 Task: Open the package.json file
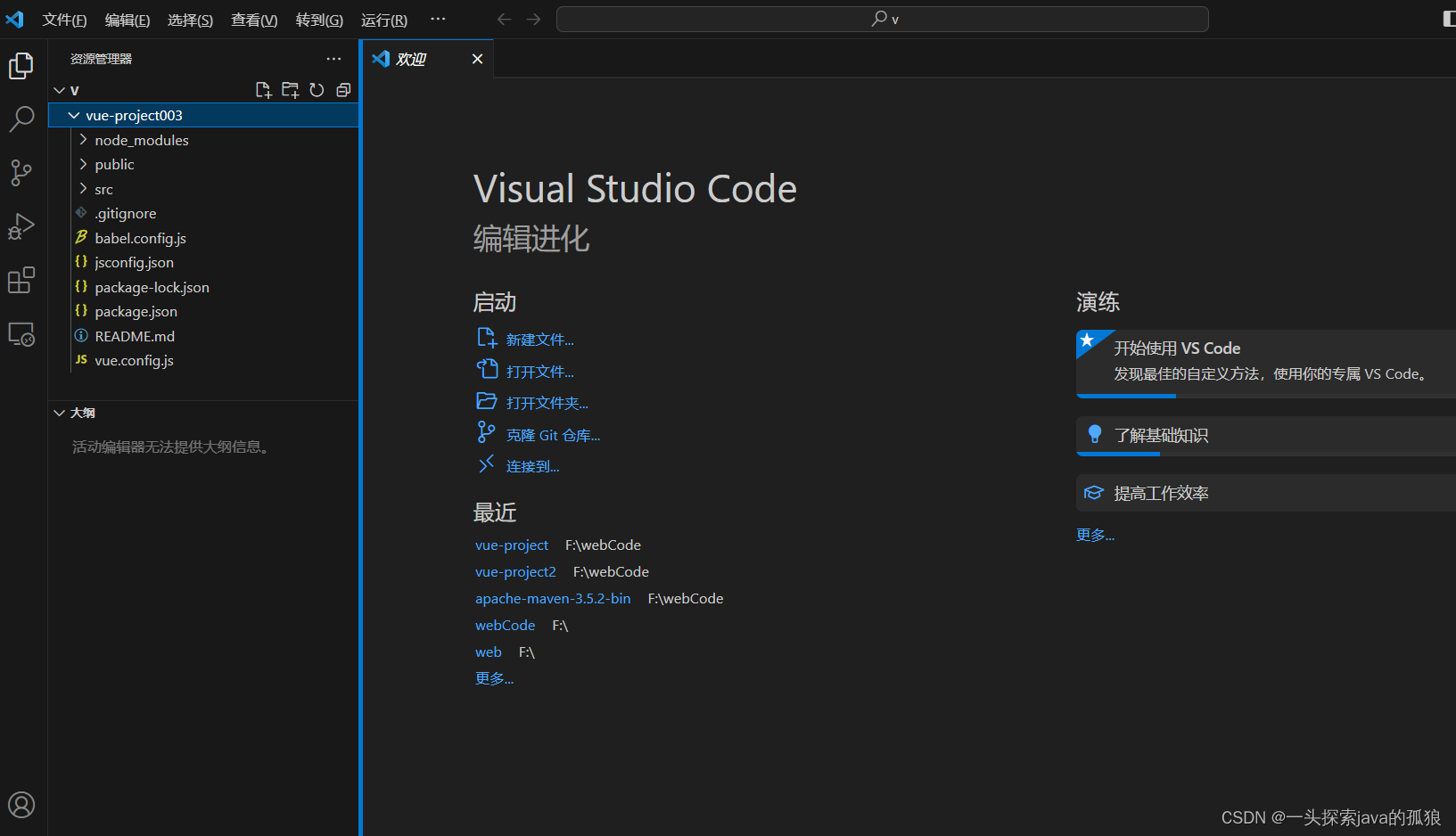click(x=204, y=311)
